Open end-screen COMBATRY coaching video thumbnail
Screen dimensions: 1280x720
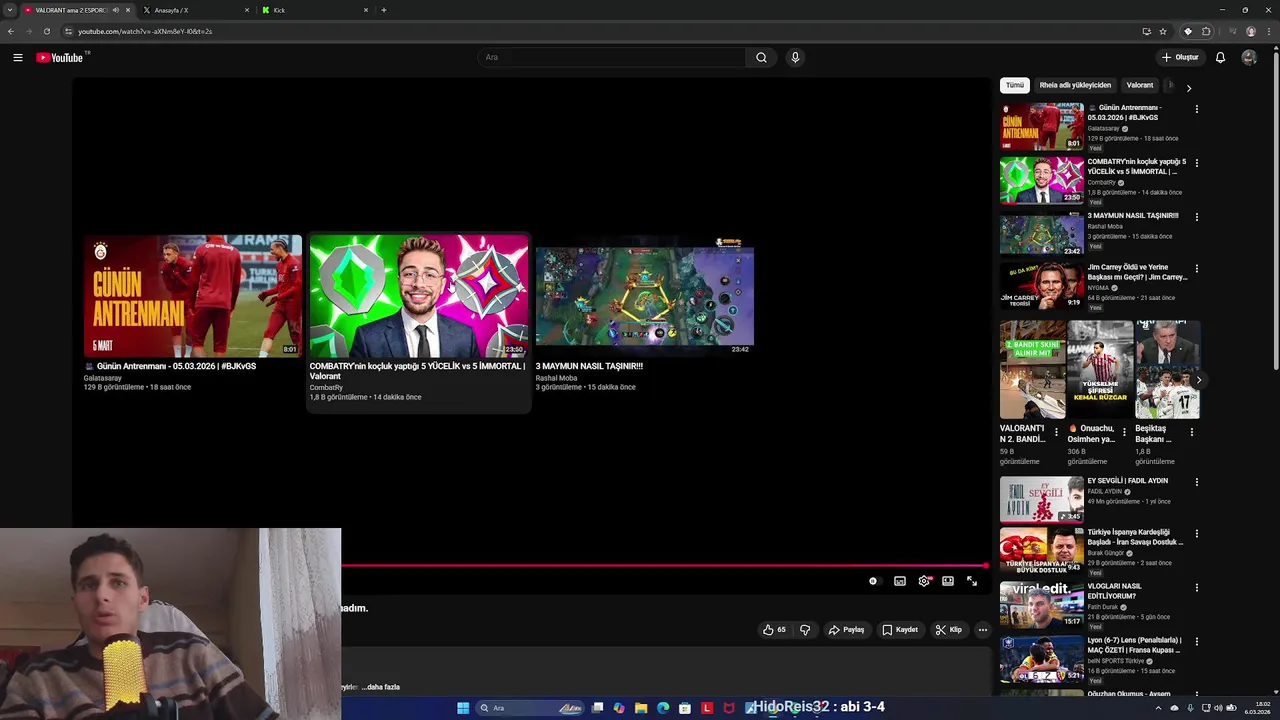[419, 296]
